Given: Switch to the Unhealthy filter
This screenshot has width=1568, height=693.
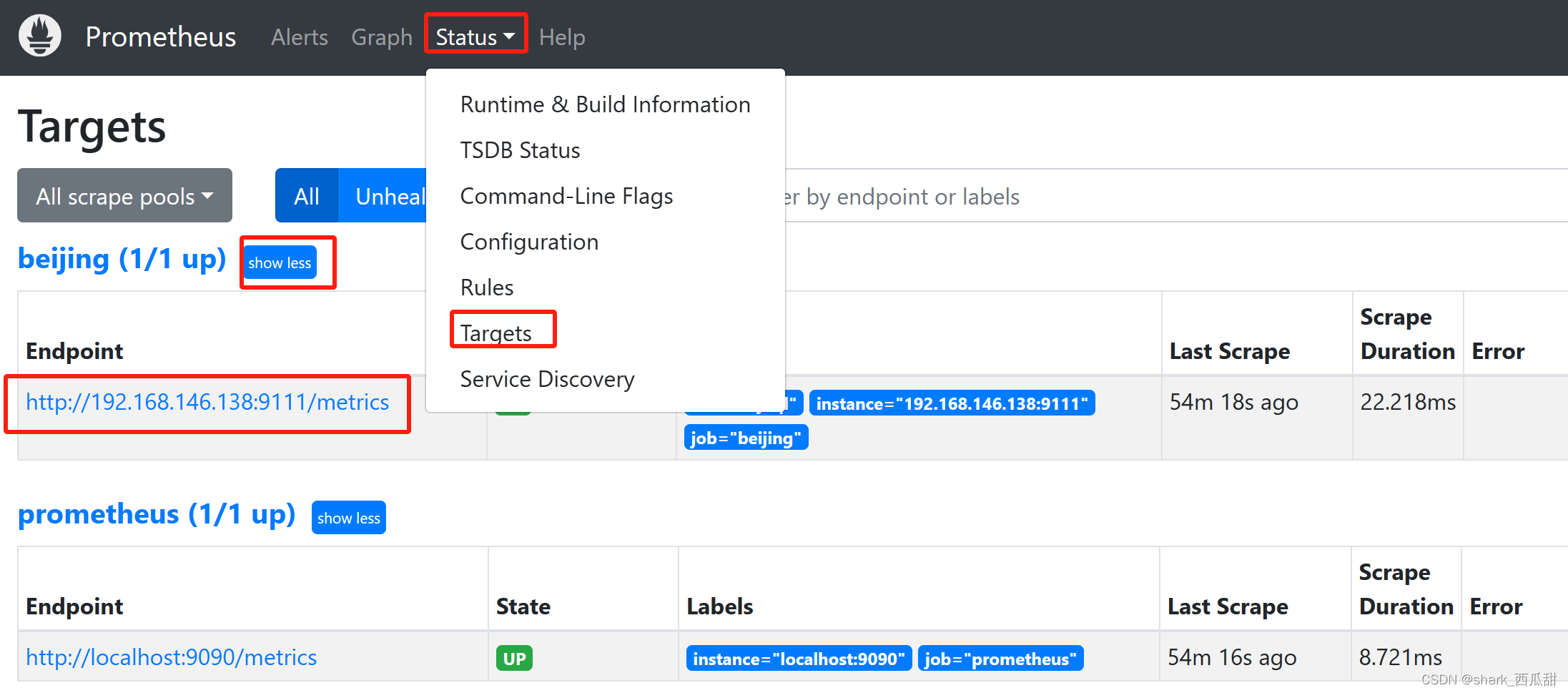Looking at the screenshot, I should pyautogui.click(x=383, y=196).
